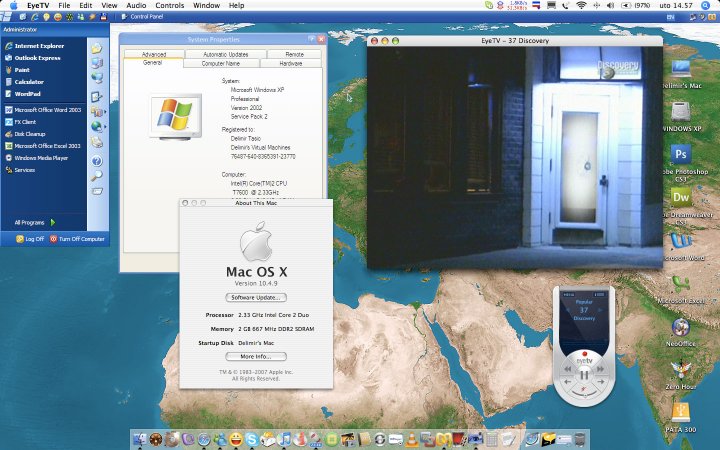Image resolution: width=720 pixels, height=450 pixels.
Task: Open the Window menu
Action: pos(206,6)
